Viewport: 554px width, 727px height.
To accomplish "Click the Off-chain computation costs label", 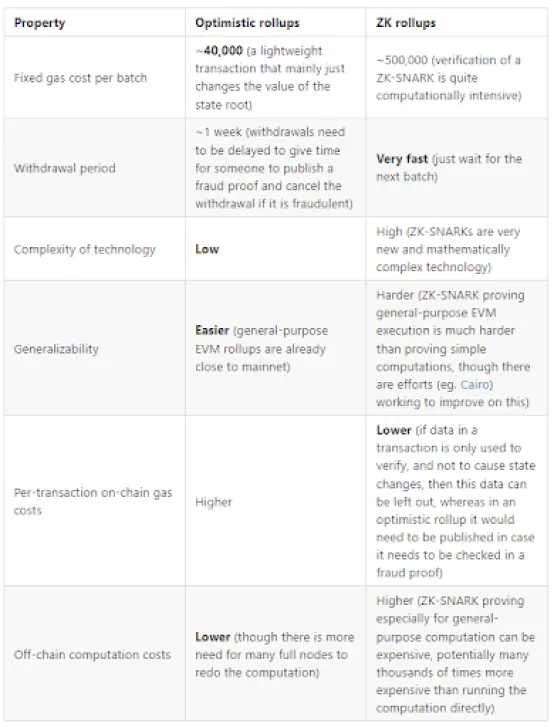I will [x=92, y=654].
